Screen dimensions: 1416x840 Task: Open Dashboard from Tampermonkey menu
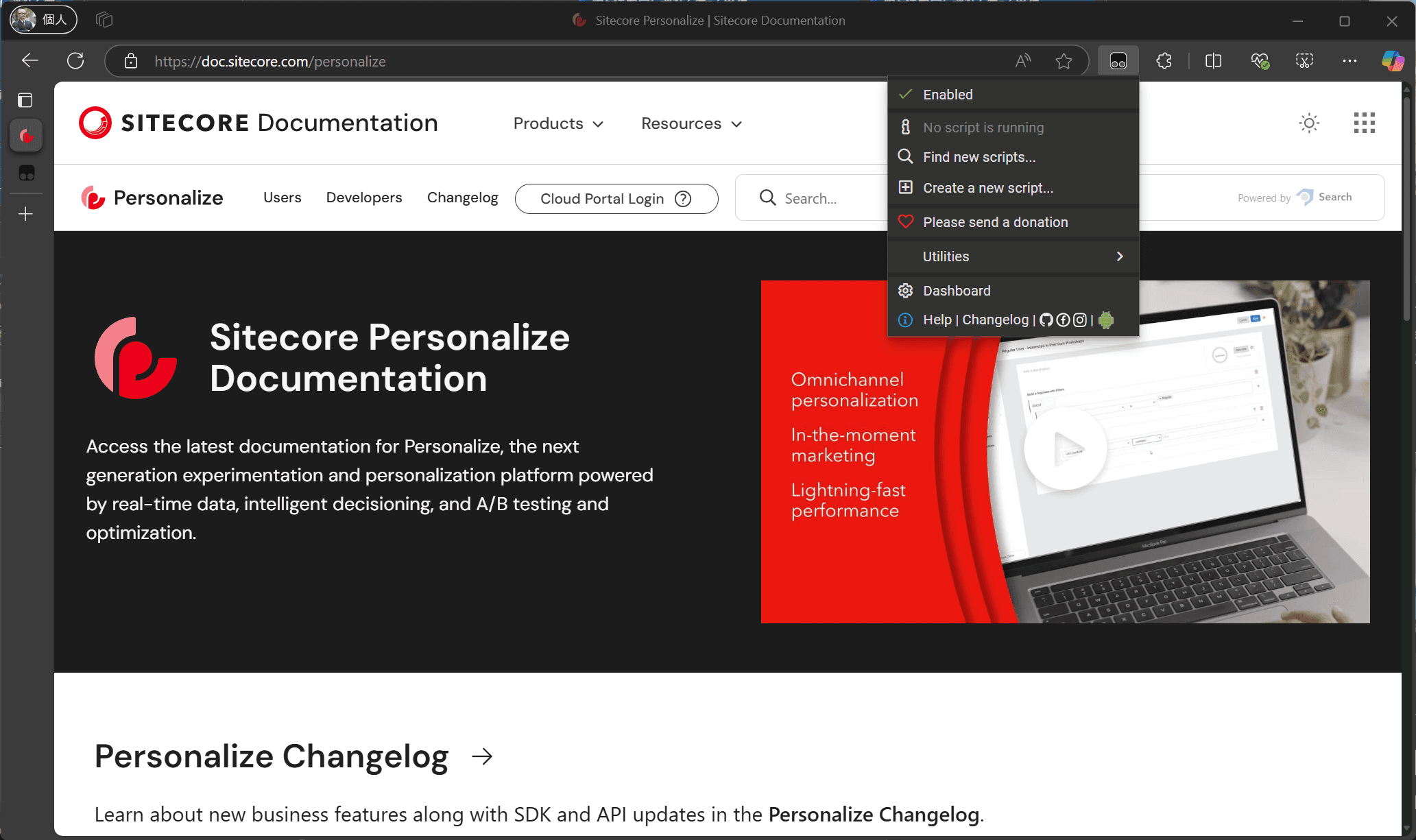pos(956,291)
